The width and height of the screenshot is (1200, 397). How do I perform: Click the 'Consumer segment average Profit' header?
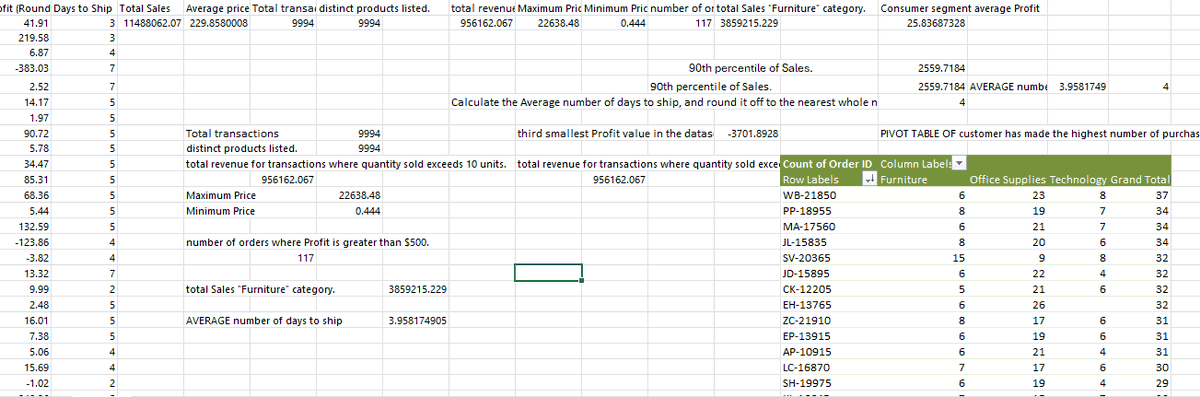(x=959, y=8)
